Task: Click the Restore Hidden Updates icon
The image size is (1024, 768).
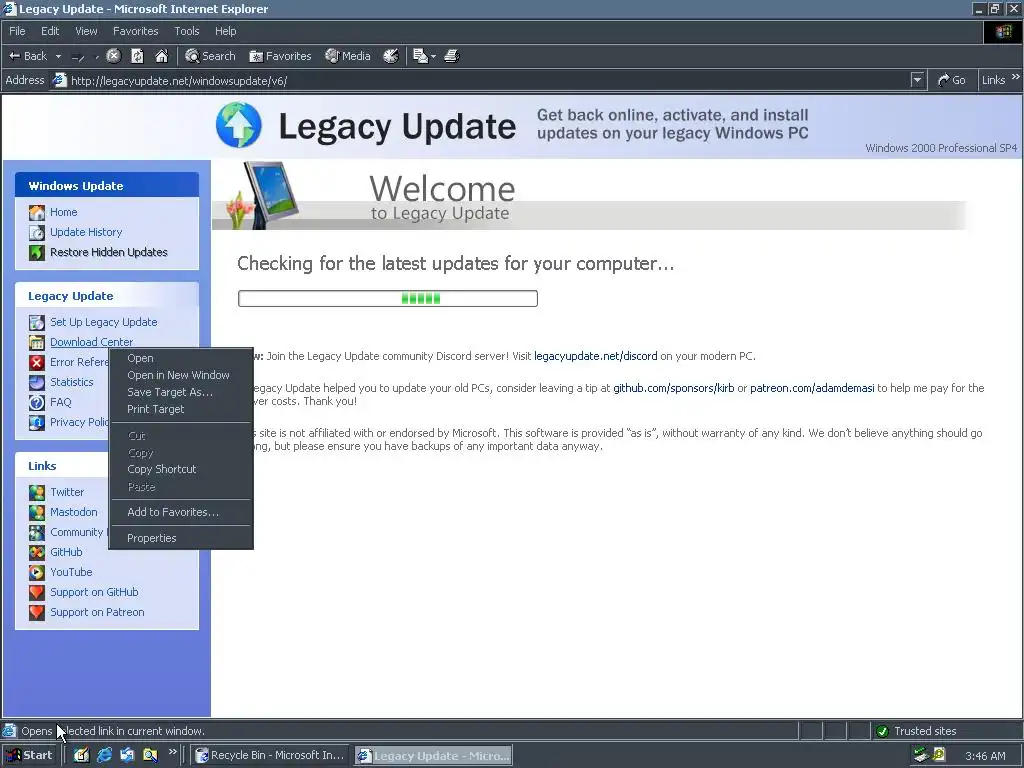Action: pos(37,252)
